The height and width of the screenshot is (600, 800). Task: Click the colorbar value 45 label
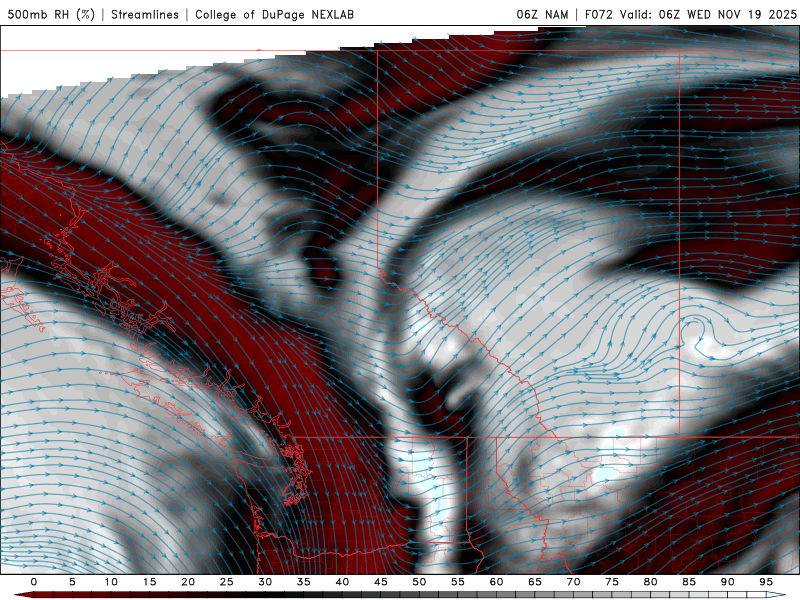tap(381, 582)
